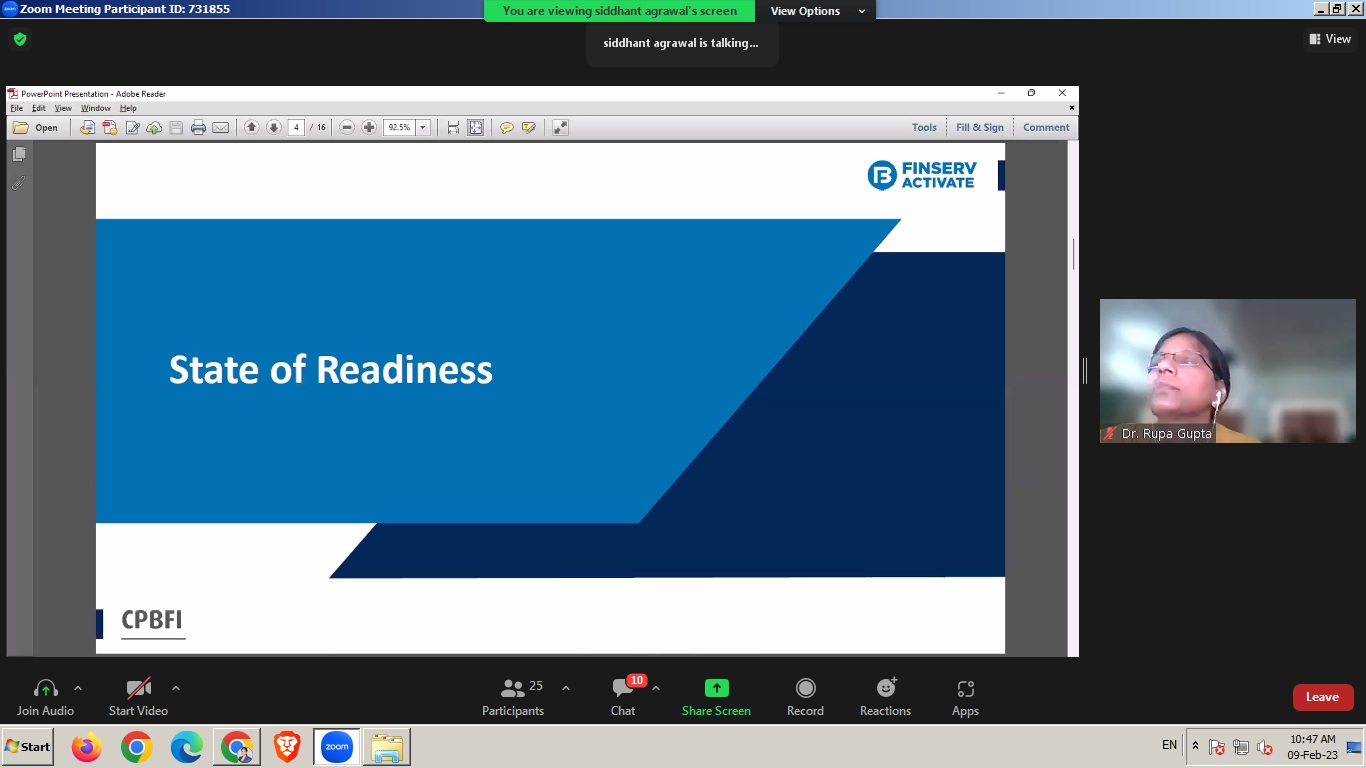Viewport: 1366px width, 768px height.
Task: Click the fit one full page icon
Action: (x=475, y=127)
